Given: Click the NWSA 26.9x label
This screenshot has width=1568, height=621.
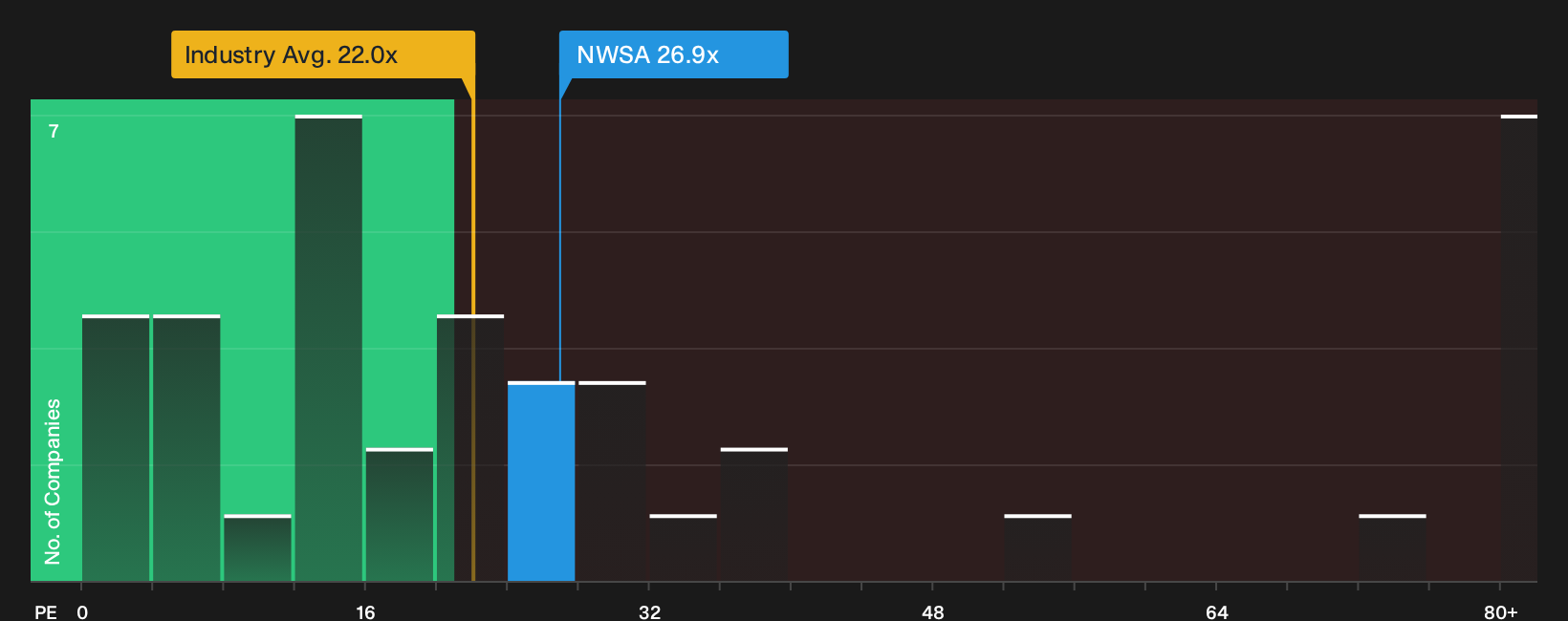Looking at the screenshot, I should (x=674, y=54).
